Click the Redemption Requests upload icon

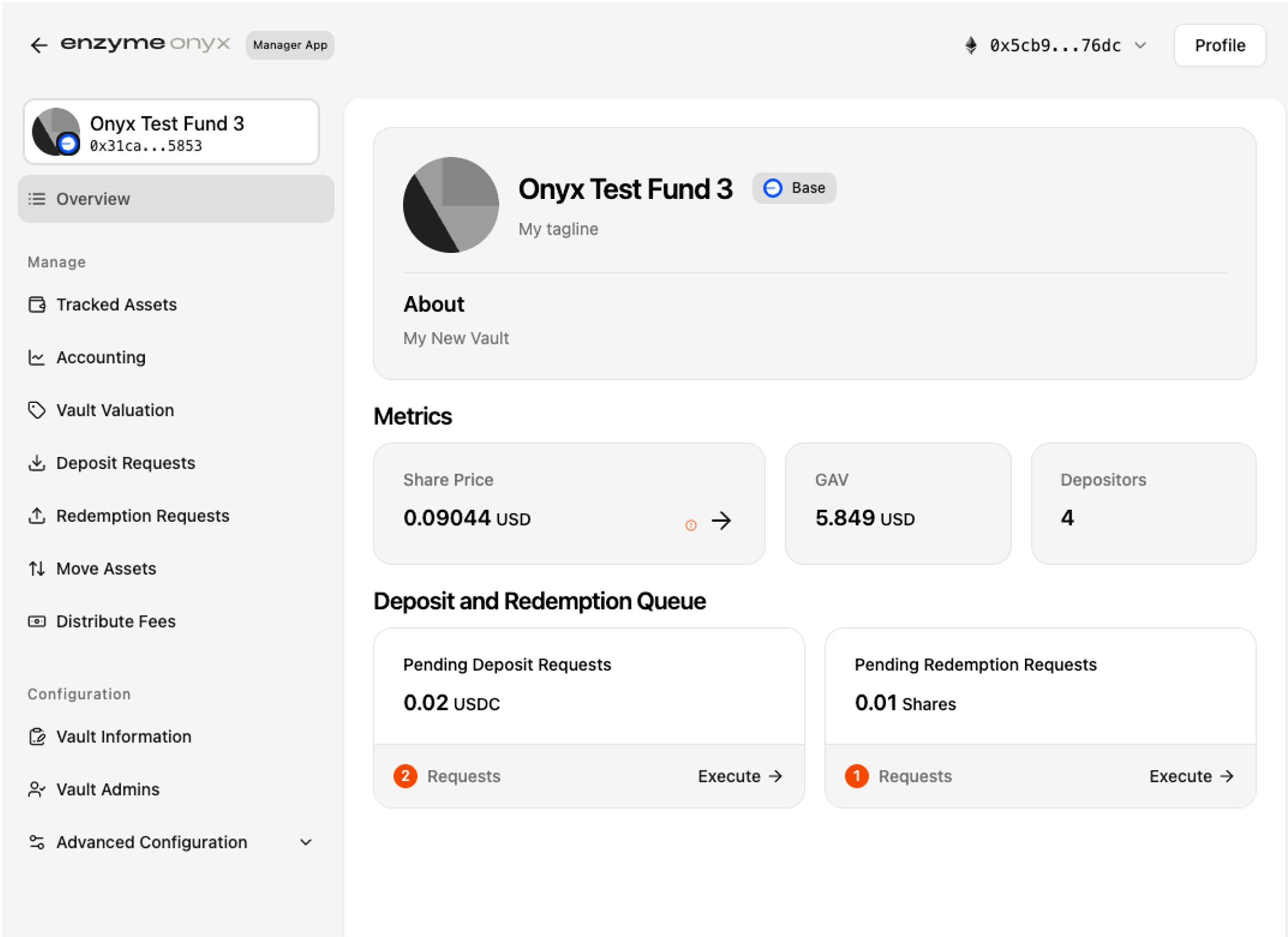[x=37, y=515]
